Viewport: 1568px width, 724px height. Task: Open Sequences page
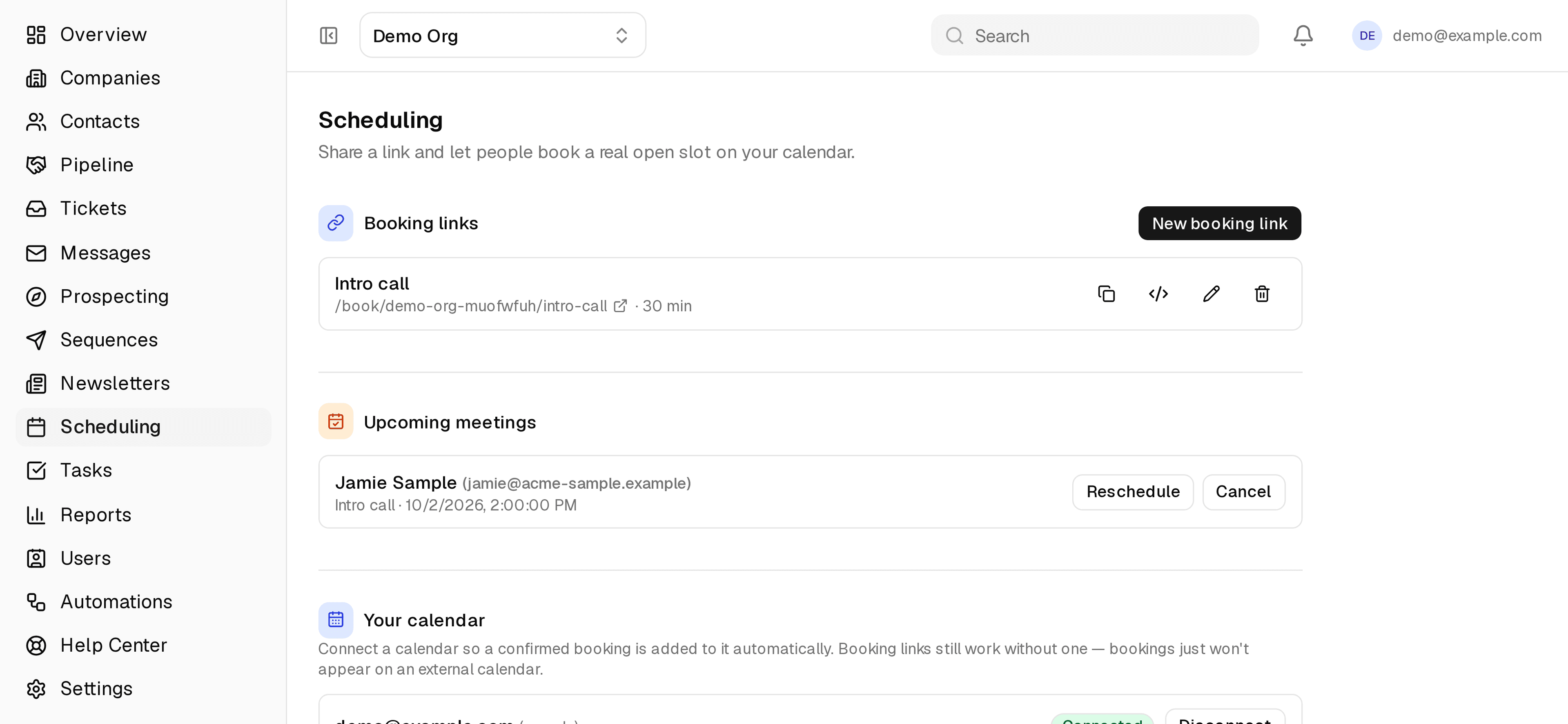[144, 340]
